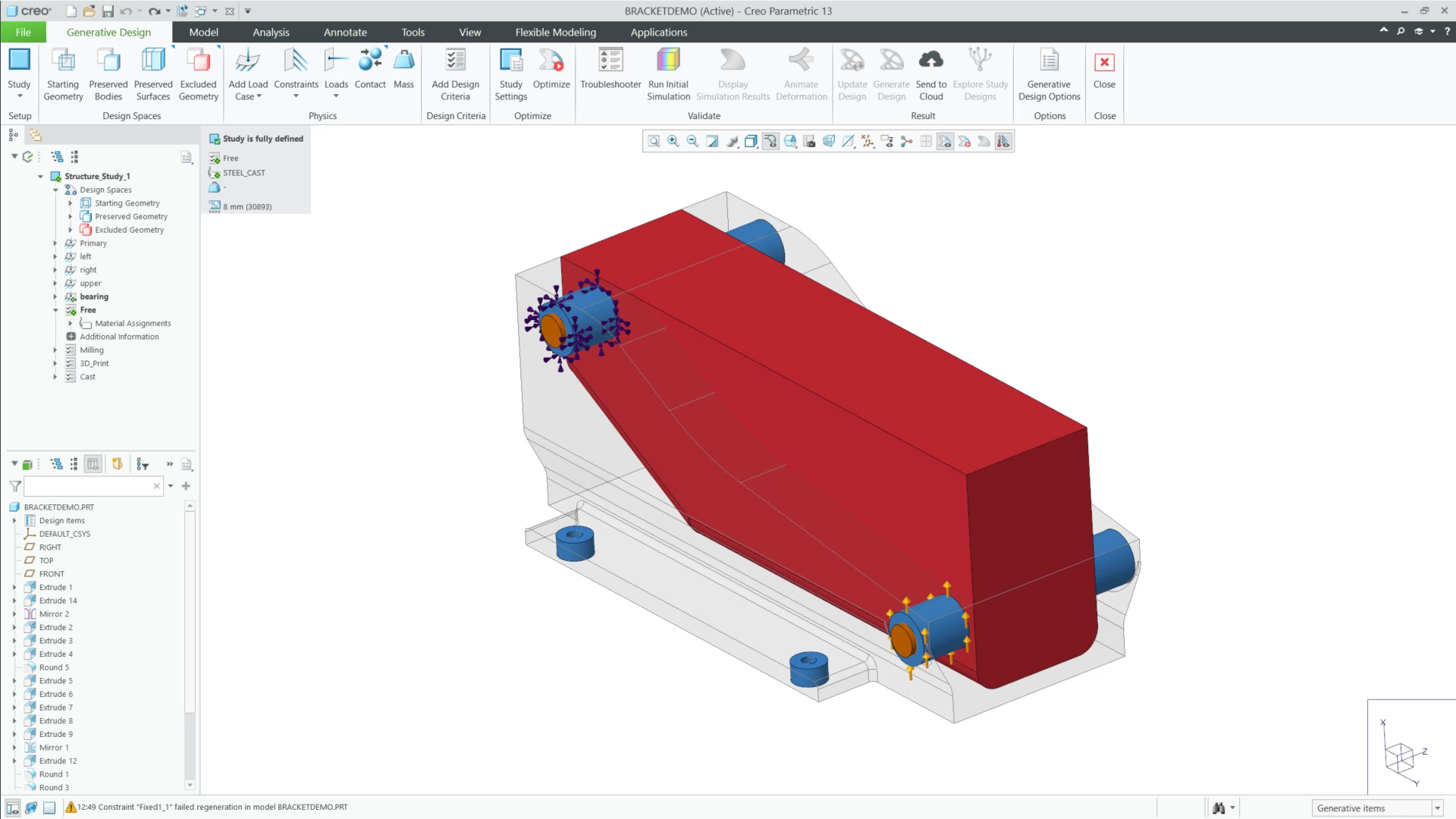Click the add filter plus button
The height and width of the screenshot is (819, 1456).
tap(186, 486)
